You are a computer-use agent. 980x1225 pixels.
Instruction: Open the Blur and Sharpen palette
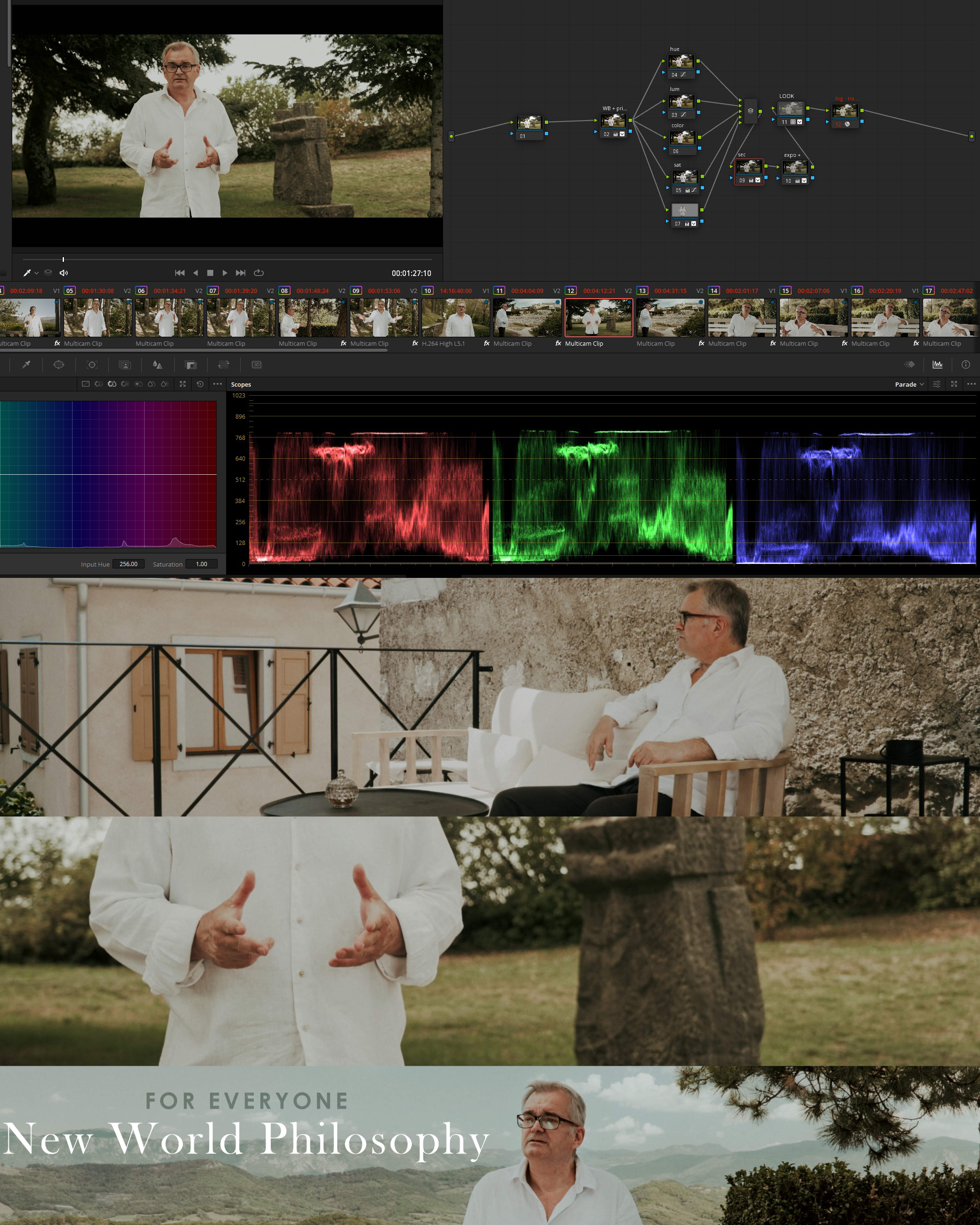click(x=157, y=365)
